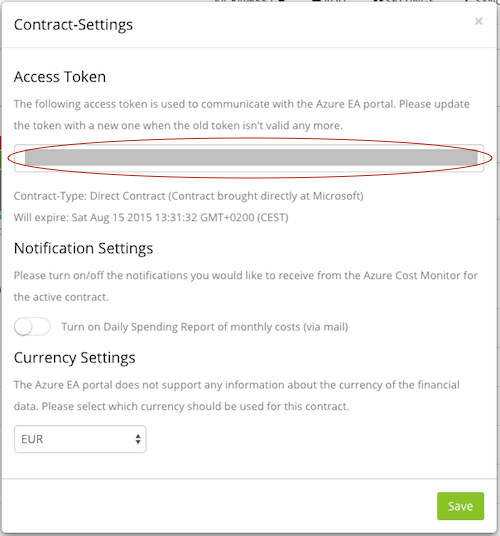The height and width of the screenshot is (536, 500).
Task: Click the empty footer area left of Save
Action: [x=219, y=506]
